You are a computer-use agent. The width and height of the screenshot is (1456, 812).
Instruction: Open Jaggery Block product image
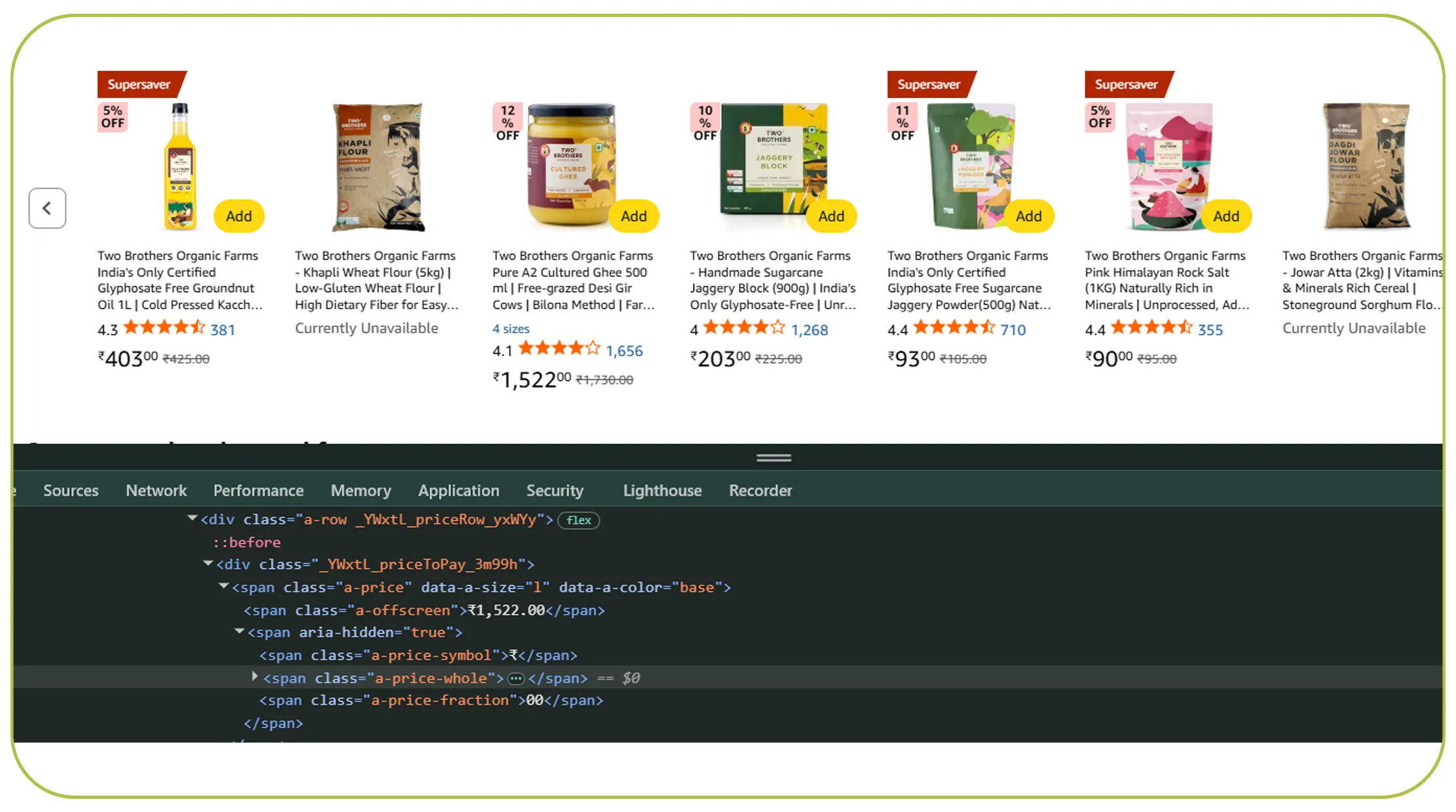(774, 159)
